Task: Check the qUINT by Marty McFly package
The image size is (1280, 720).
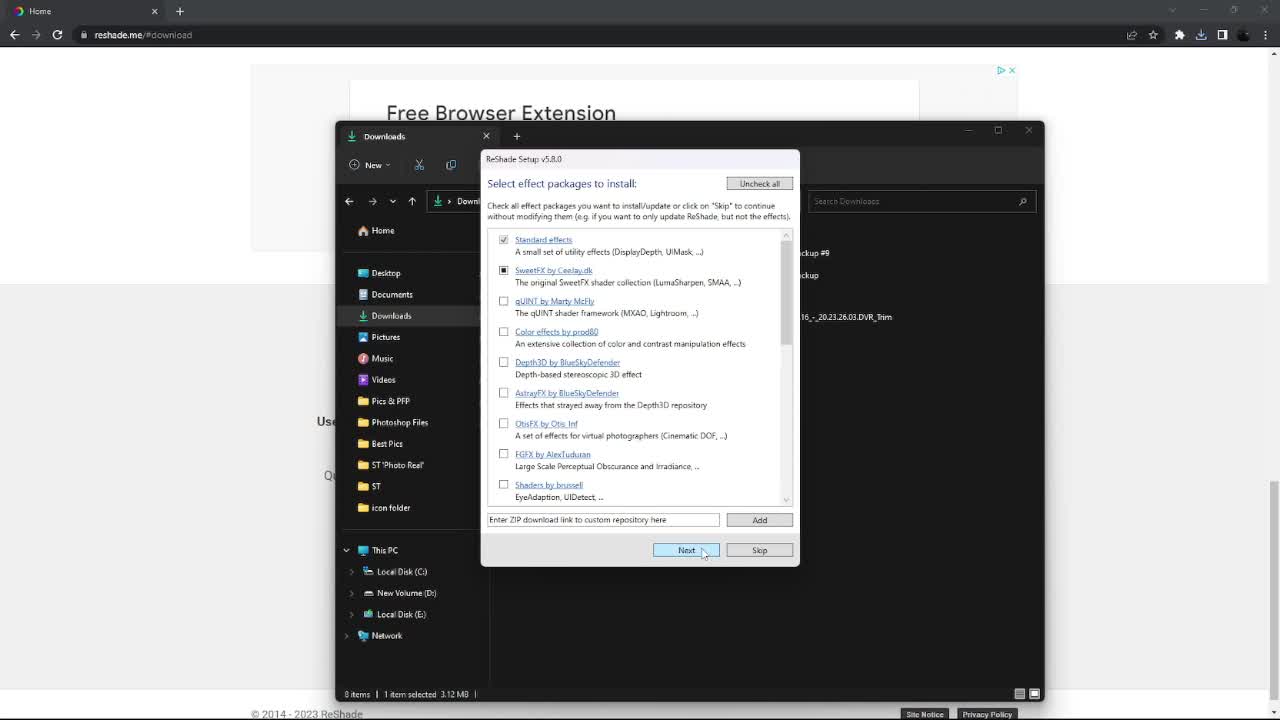Action: coord(504,301)
